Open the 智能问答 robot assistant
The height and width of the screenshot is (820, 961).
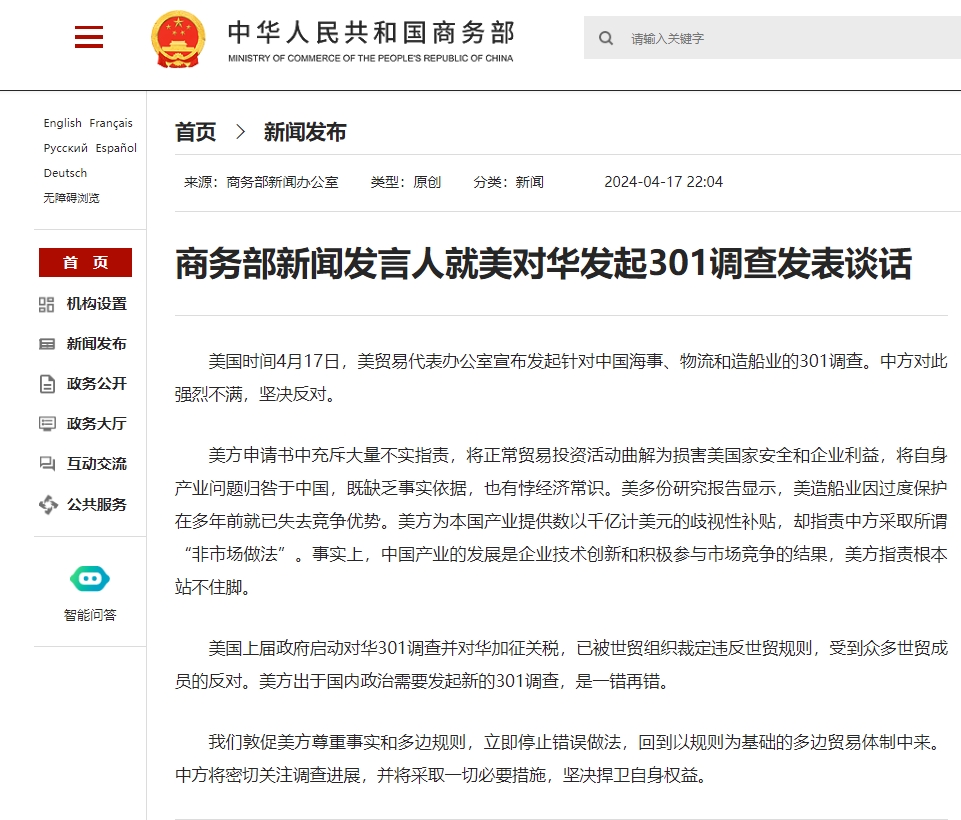coord(89,579)
